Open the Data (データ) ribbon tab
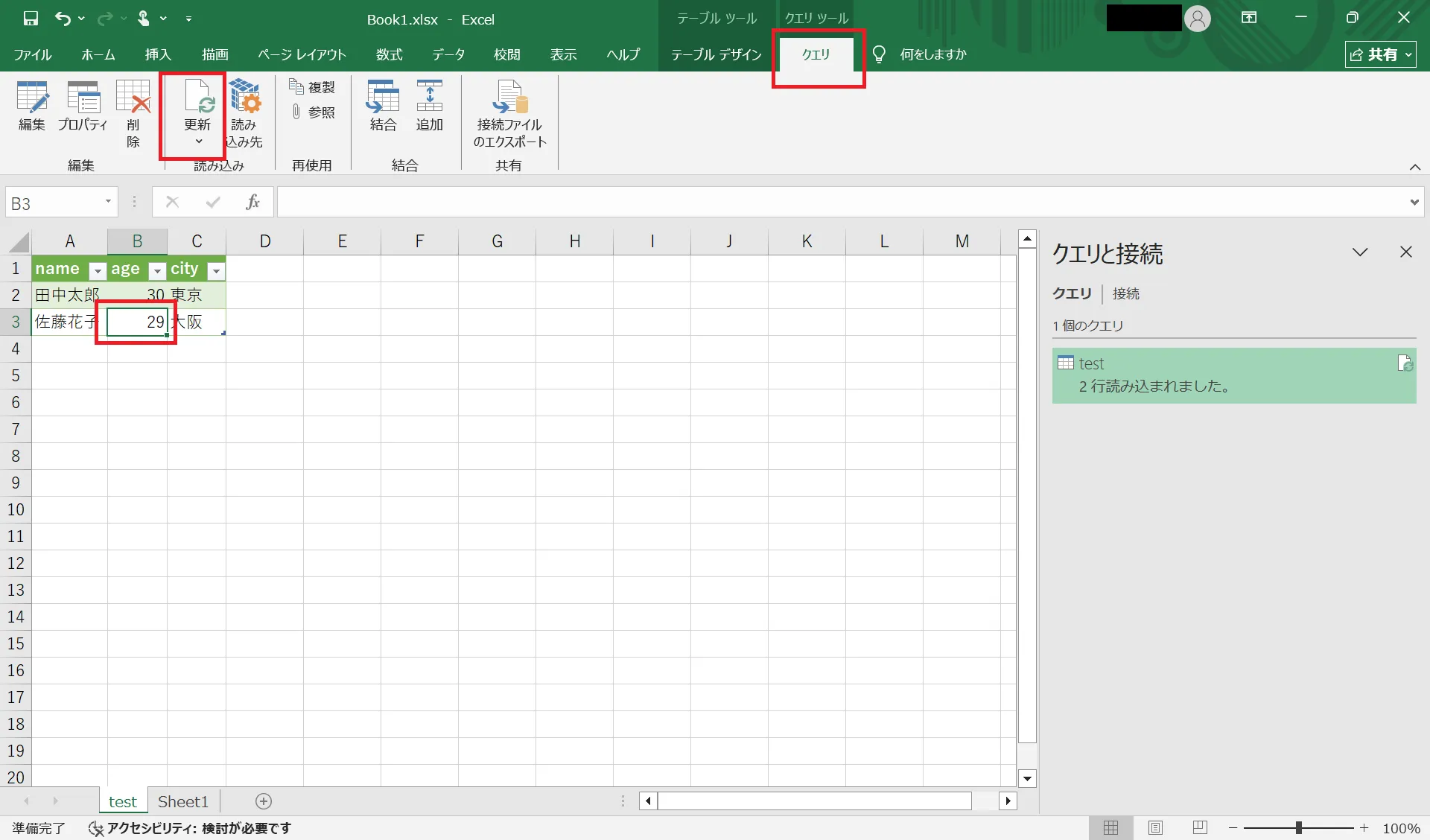The image size is (1430, 840). (x=448, y=54)
